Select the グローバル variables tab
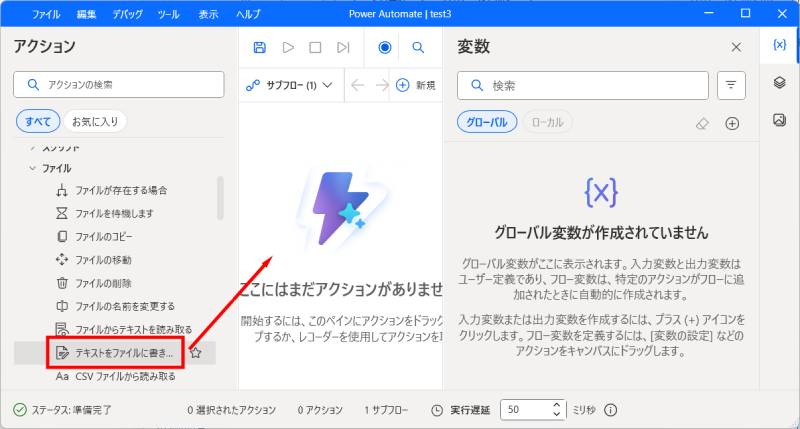This screenshot has width=800, height=429. [x=487, y=122]
